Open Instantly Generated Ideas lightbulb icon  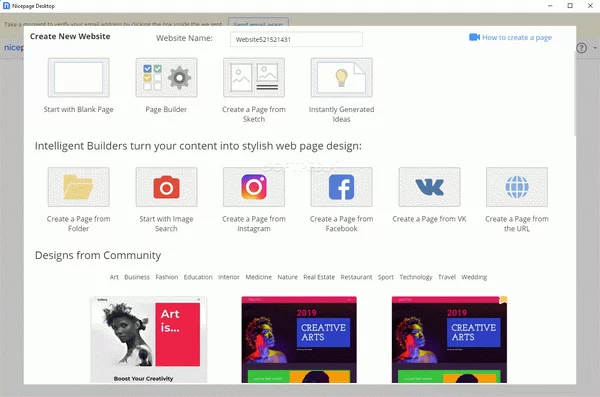click(341, 78)
